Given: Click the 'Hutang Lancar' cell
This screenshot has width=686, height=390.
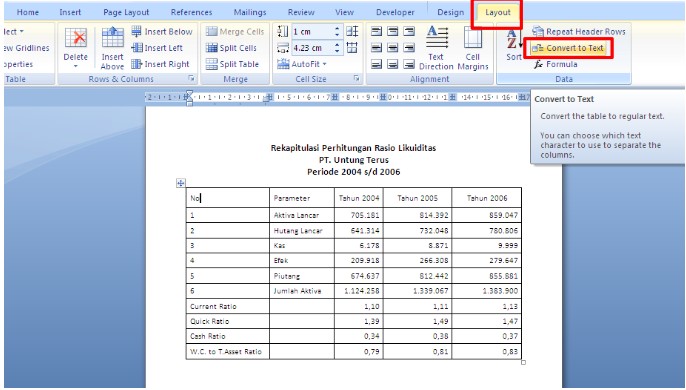Looking at the screenshot, I should click(x=302, y=230).
